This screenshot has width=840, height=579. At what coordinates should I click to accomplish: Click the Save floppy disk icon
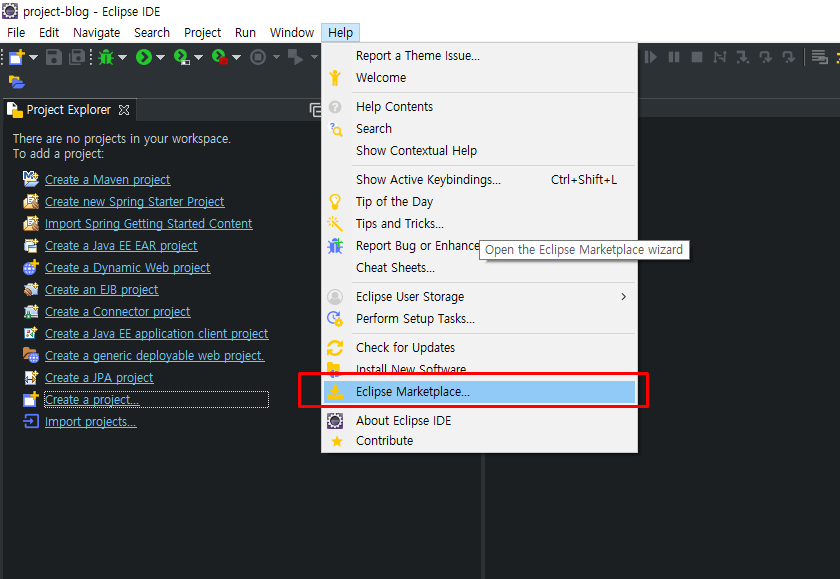coord(54,57)
